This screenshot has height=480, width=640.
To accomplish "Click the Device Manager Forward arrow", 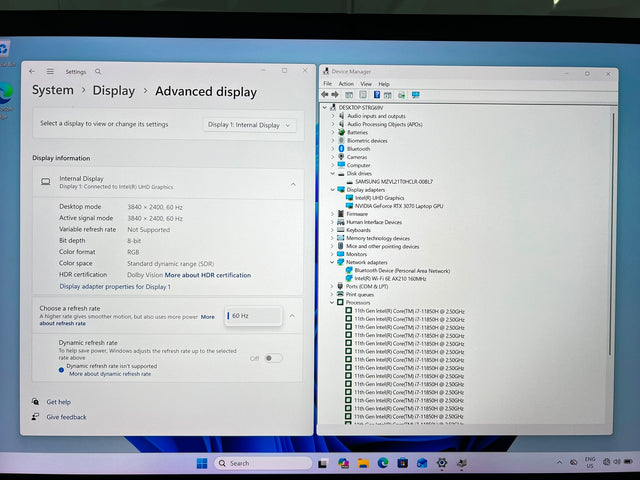I will [x=335, y=95].
